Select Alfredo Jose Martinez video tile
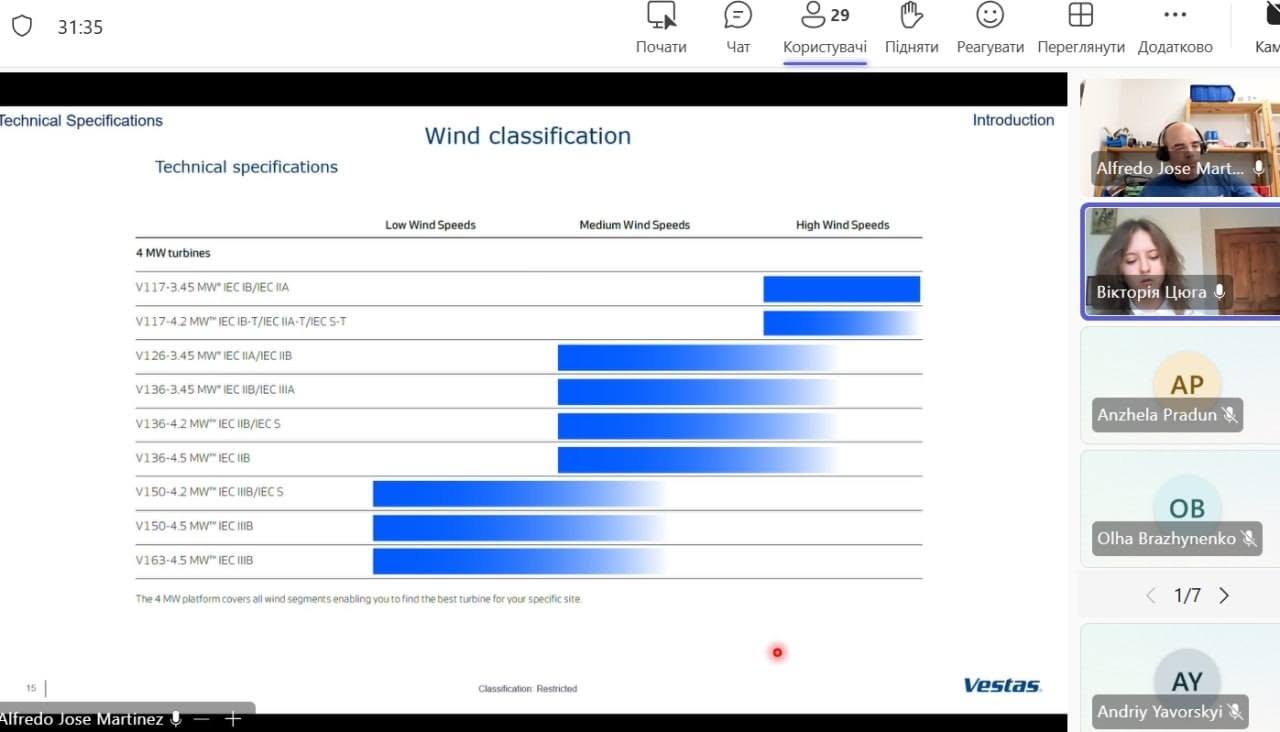 pyautogui.click(x=1180, y=138)
